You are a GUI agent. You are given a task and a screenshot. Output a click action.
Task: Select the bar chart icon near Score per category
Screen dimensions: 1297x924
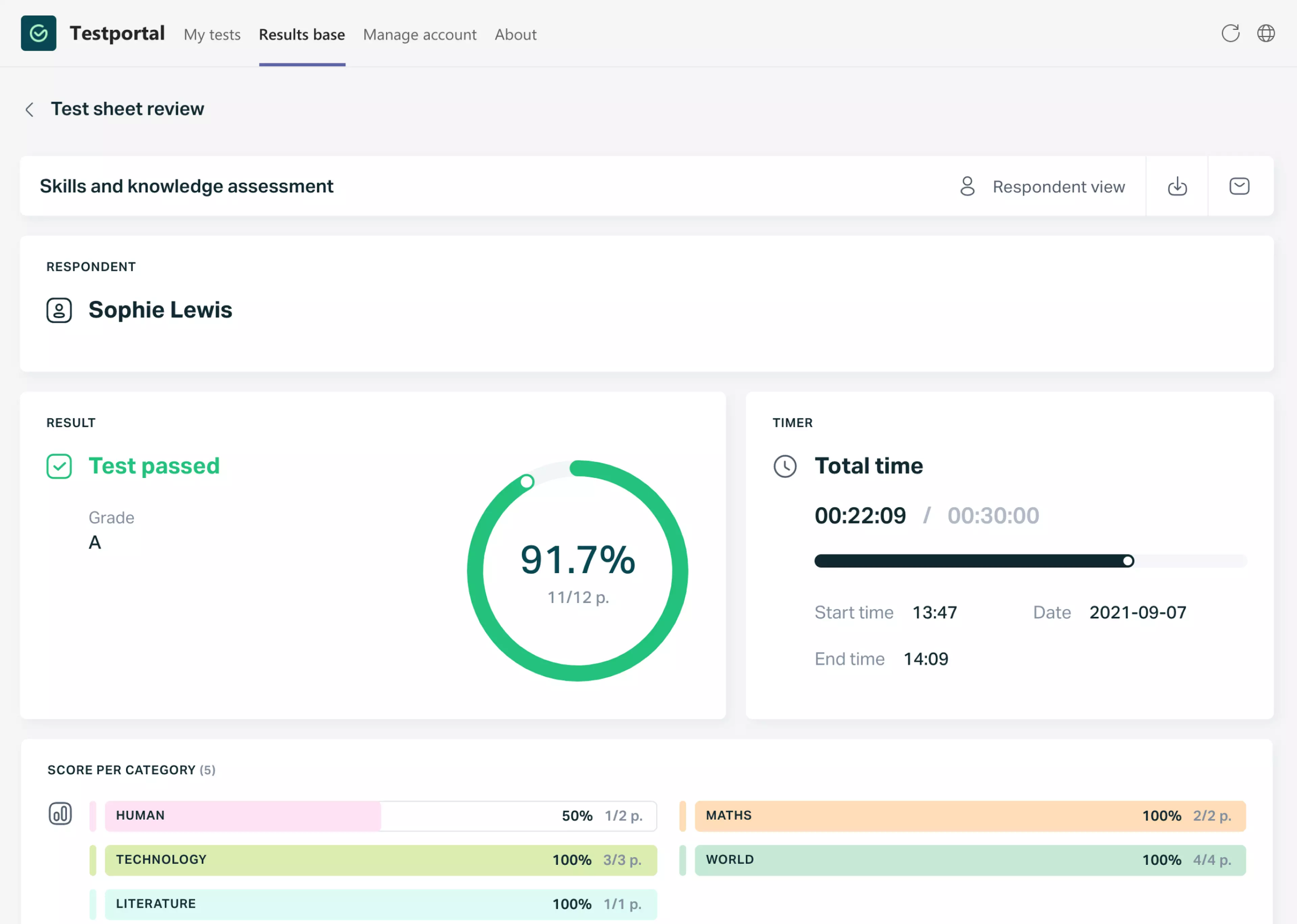pos(61,814)
